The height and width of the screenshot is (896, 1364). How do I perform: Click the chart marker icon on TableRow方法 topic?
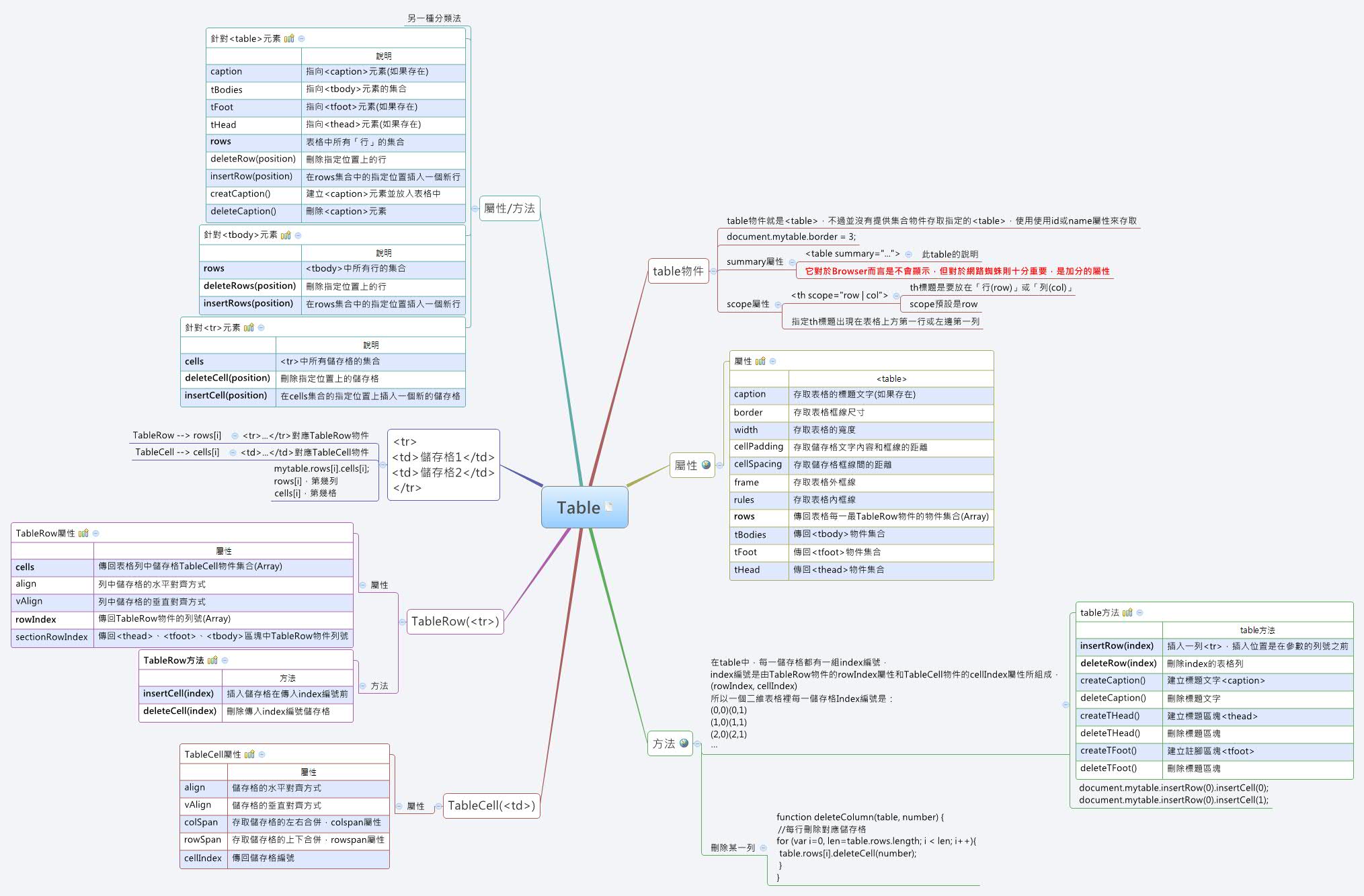tap(214, 660)
